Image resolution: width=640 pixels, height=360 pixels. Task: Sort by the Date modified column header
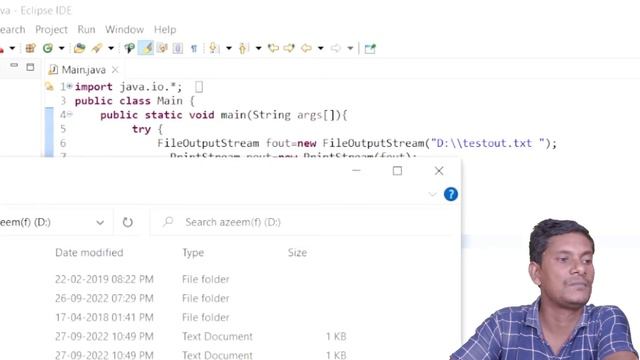(x=89, y=253)
